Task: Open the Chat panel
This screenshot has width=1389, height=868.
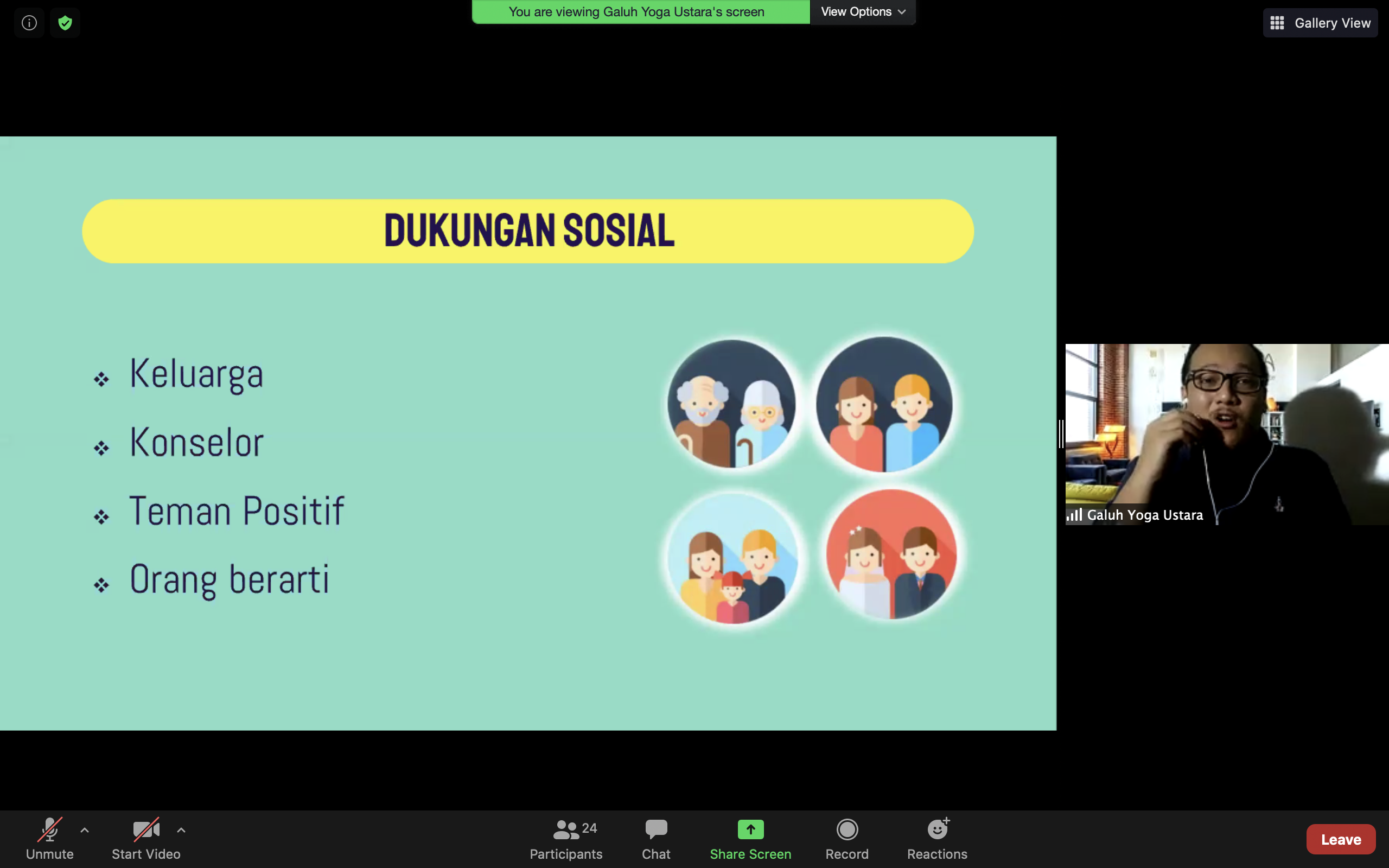Action: click(655, 839)
